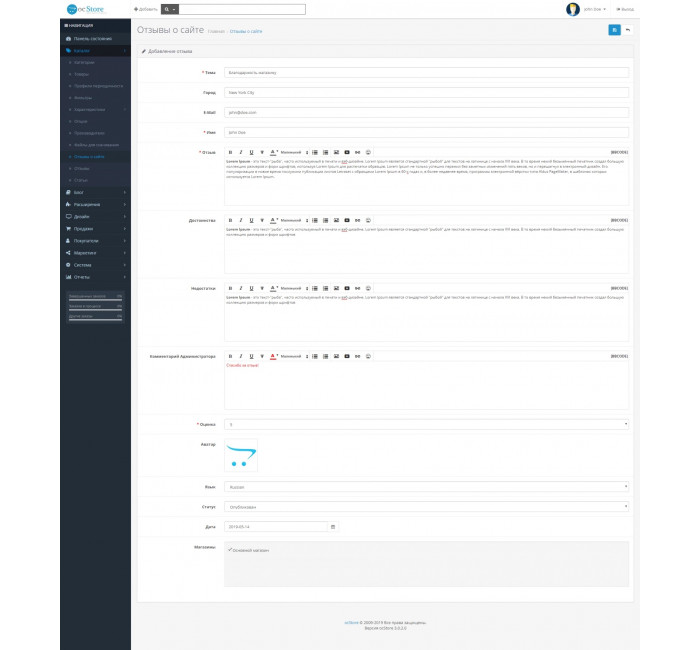
Task: Click the Добавить button in the header
Action: tap(146, 9)
